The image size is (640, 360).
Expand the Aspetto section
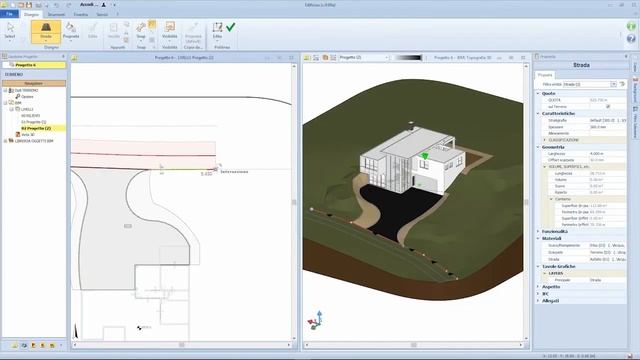click(x=538, y=287)
